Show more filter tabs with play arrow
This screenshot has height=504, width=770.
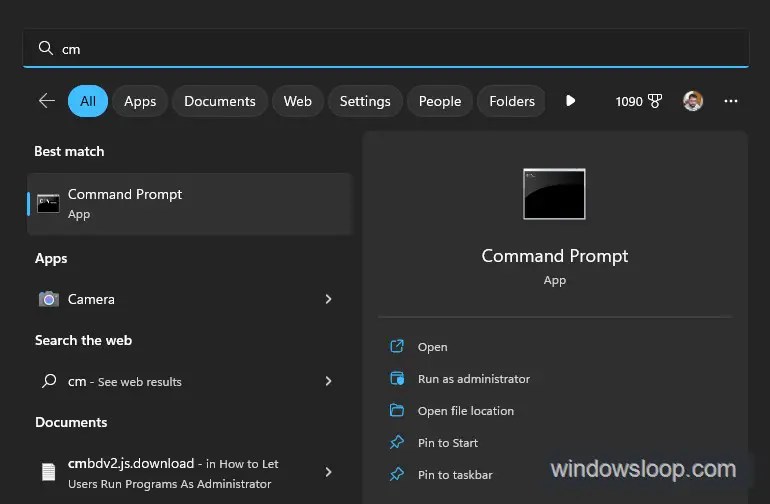tap(570, 101)
